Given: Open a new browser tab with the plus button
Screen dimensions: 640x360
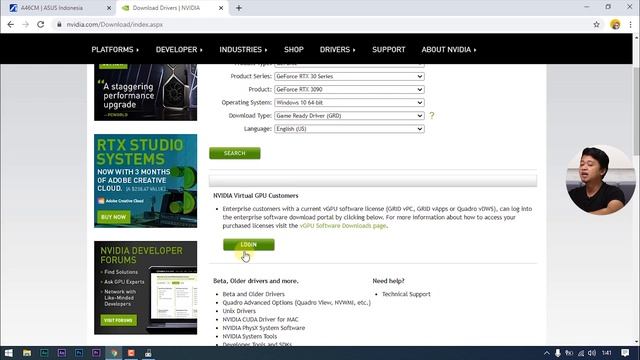Looking at the screenshot, I should coord(239,8).
